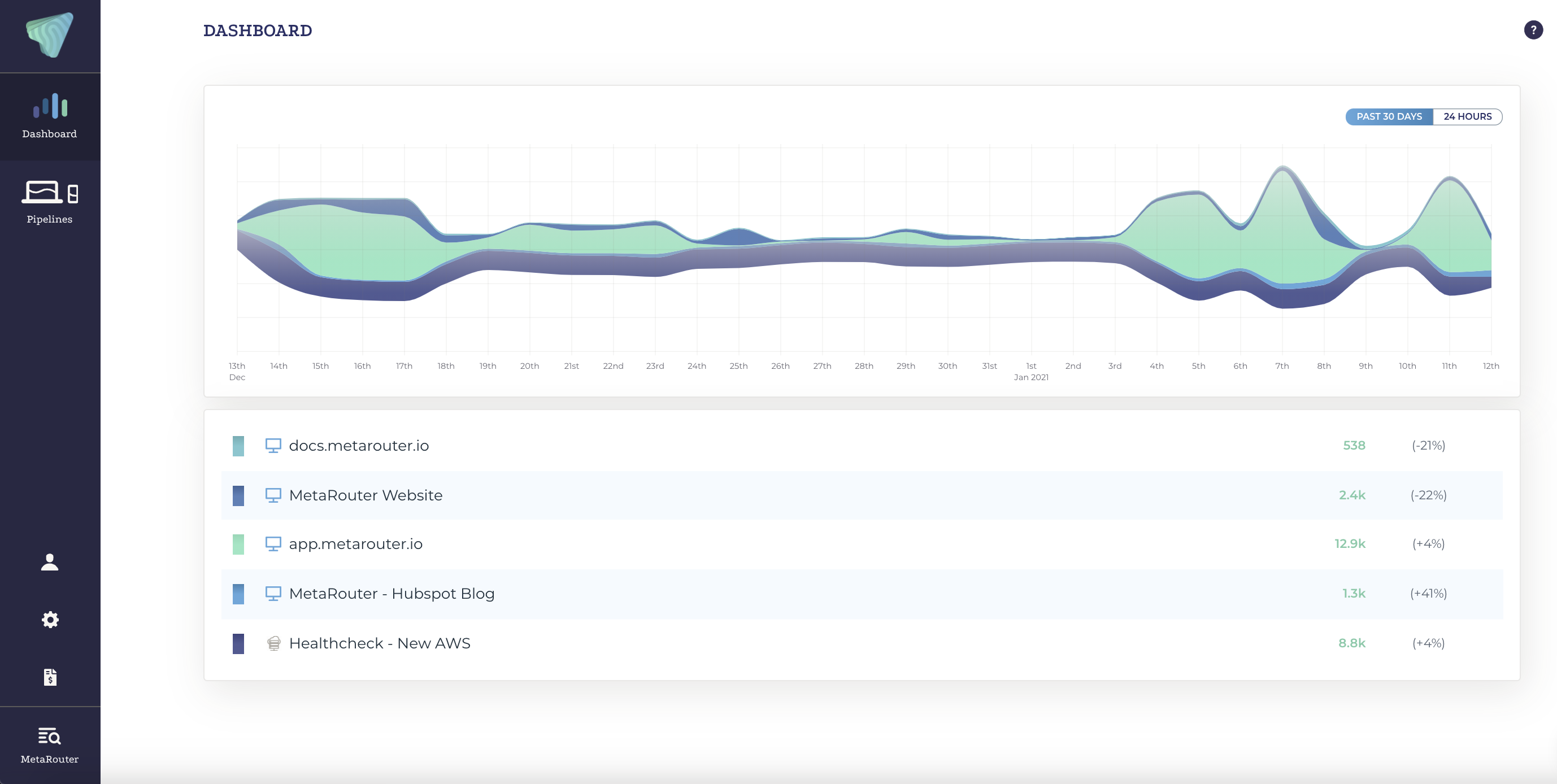Click Healthcheck dark purple color swatch

point(238,644)
